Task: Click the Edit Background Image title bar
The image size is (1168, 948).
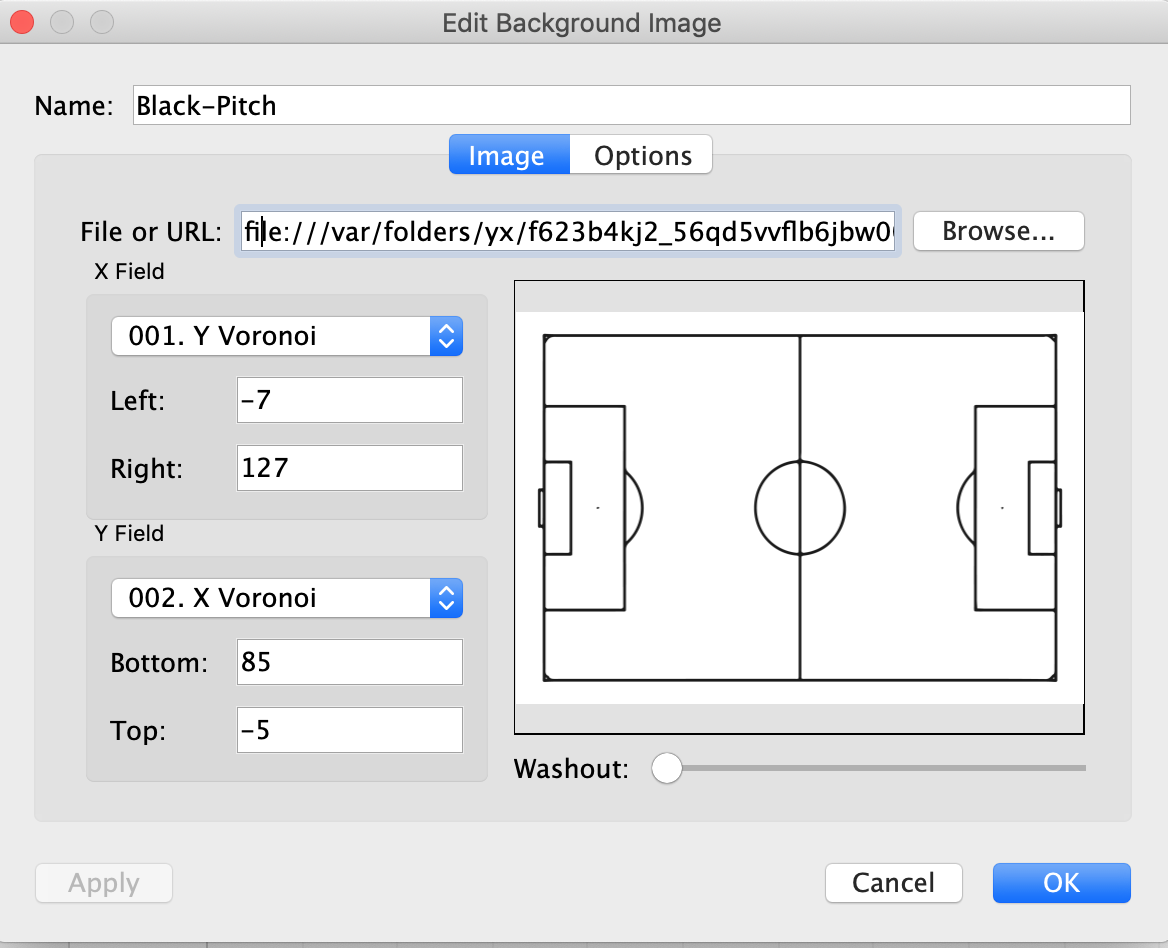Action: coord(582,22)
